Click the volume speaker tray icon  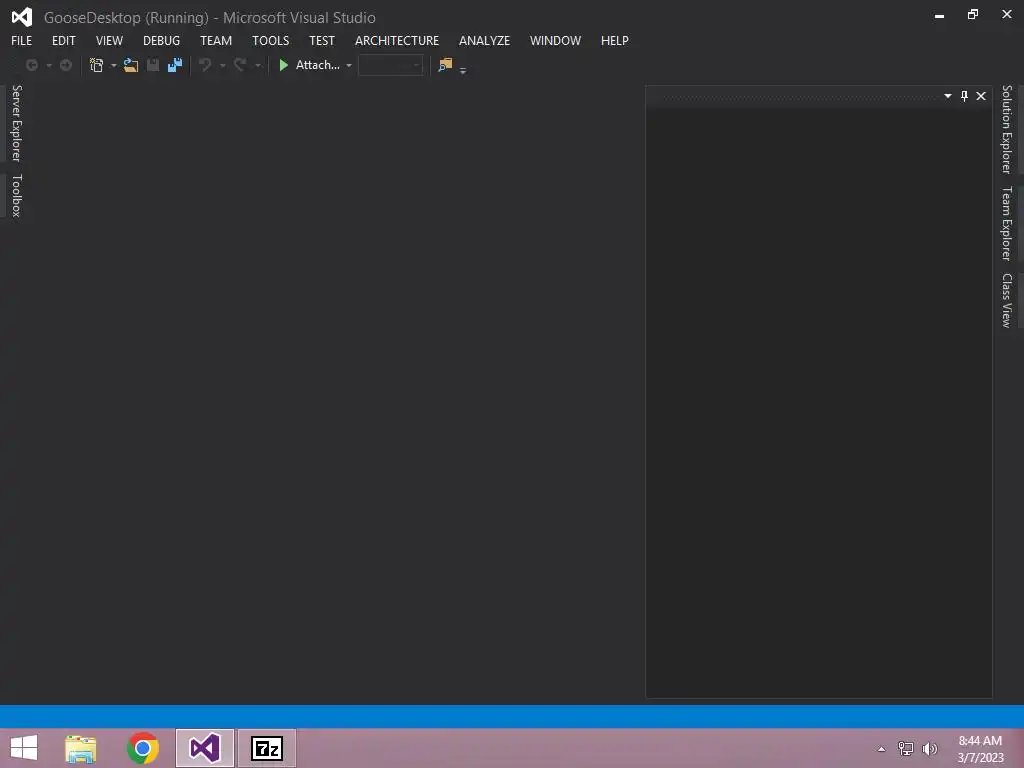coord(930,748)
